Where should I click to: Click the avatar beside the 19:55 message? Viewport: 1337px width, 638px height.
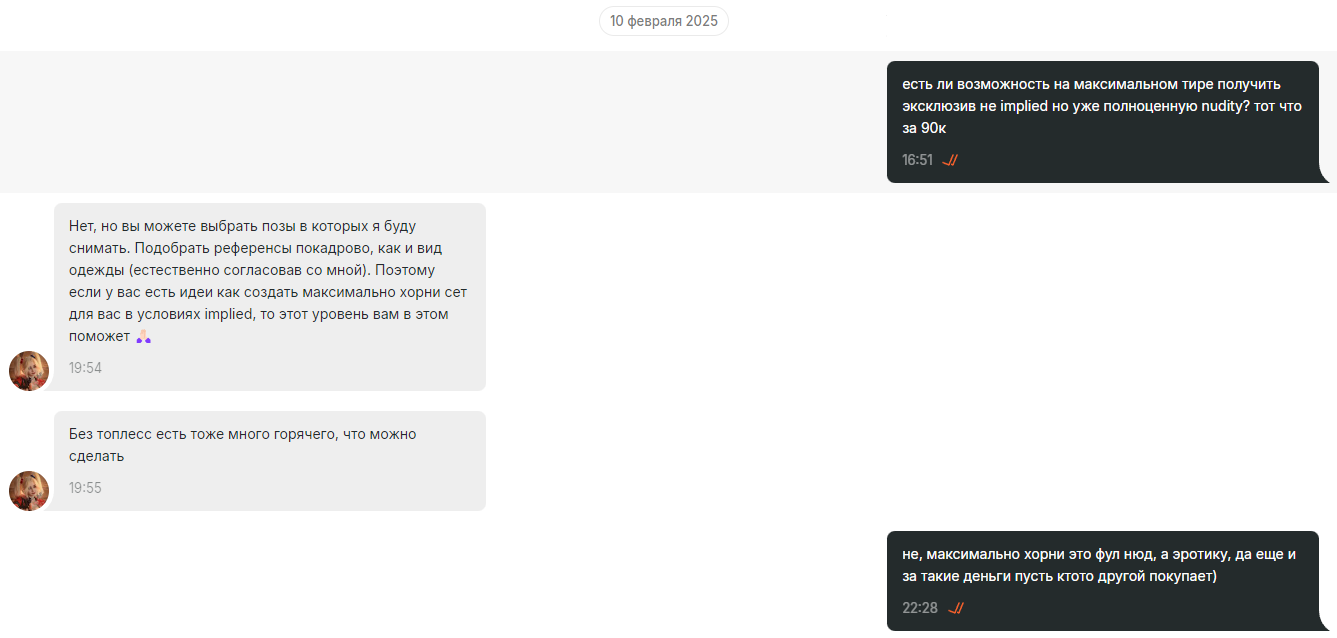pos(29,491)
